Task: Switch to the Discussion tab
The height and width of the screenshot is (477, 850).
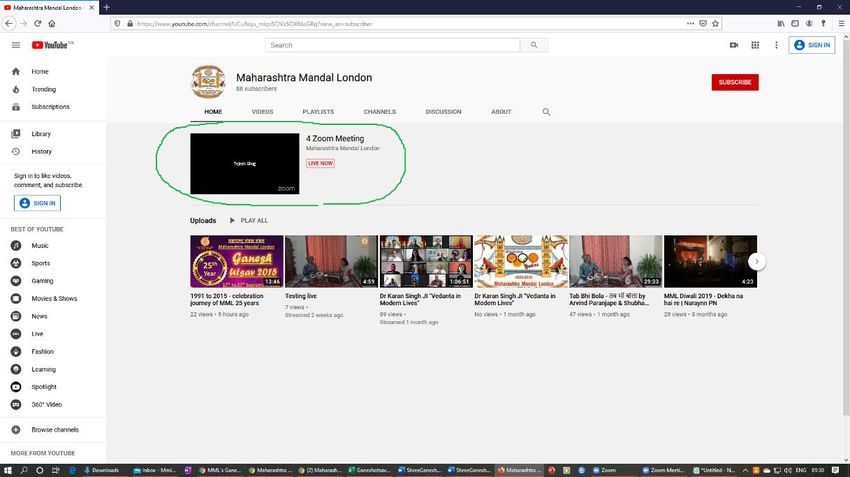Action: pos(443,112)
